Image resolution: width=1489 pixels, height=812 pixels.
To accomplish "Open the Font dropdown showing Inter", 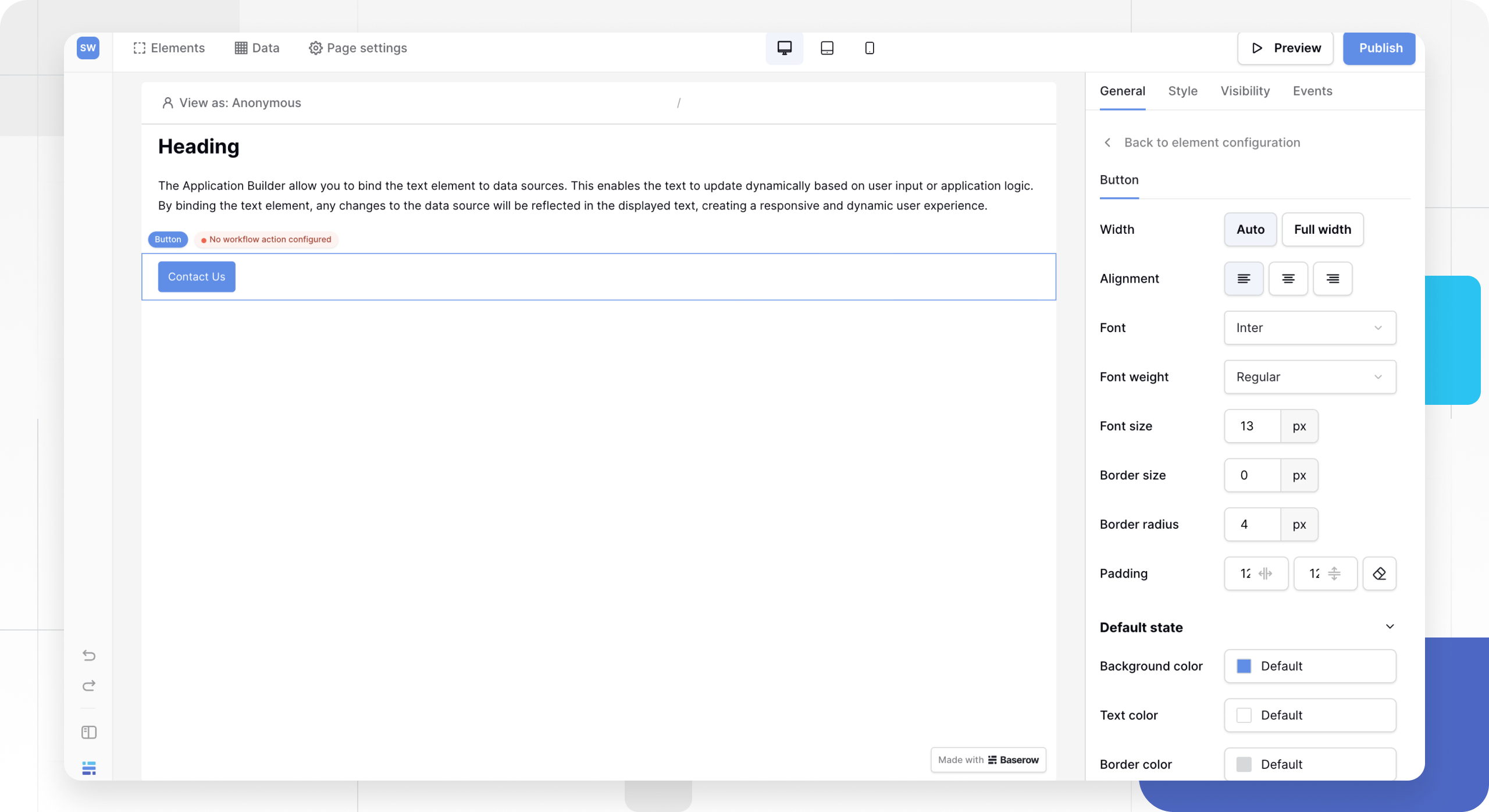I will 1309,327.
